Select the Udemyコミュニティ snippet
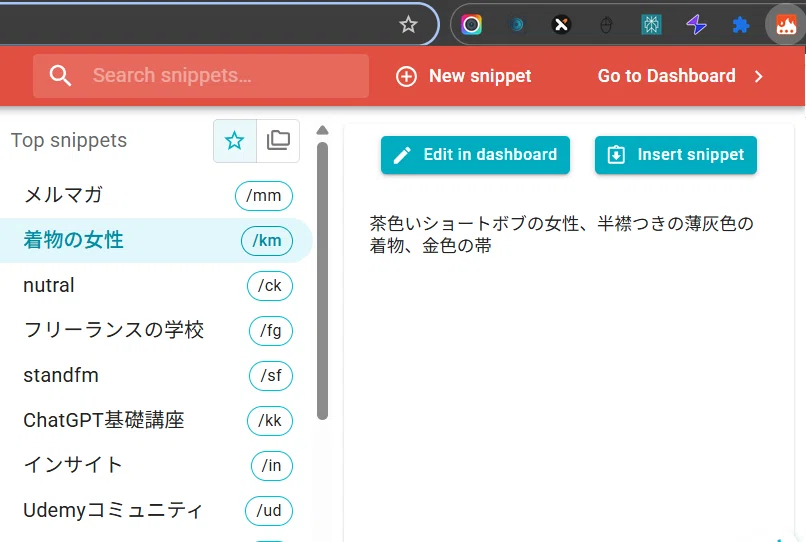 156,510
